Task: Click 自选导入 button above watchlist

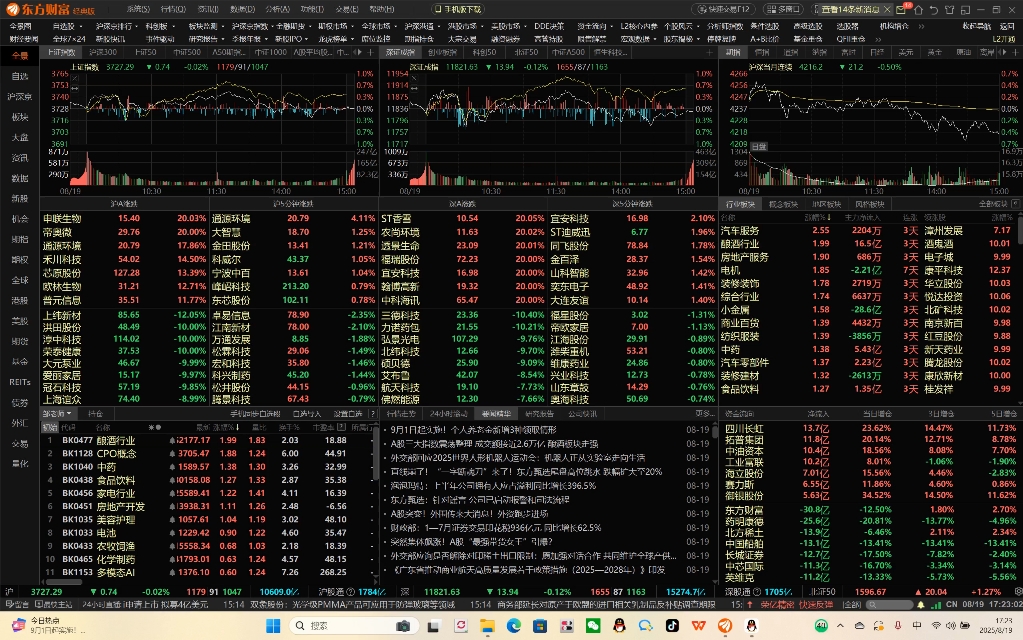Action: [x=307, y=414]
